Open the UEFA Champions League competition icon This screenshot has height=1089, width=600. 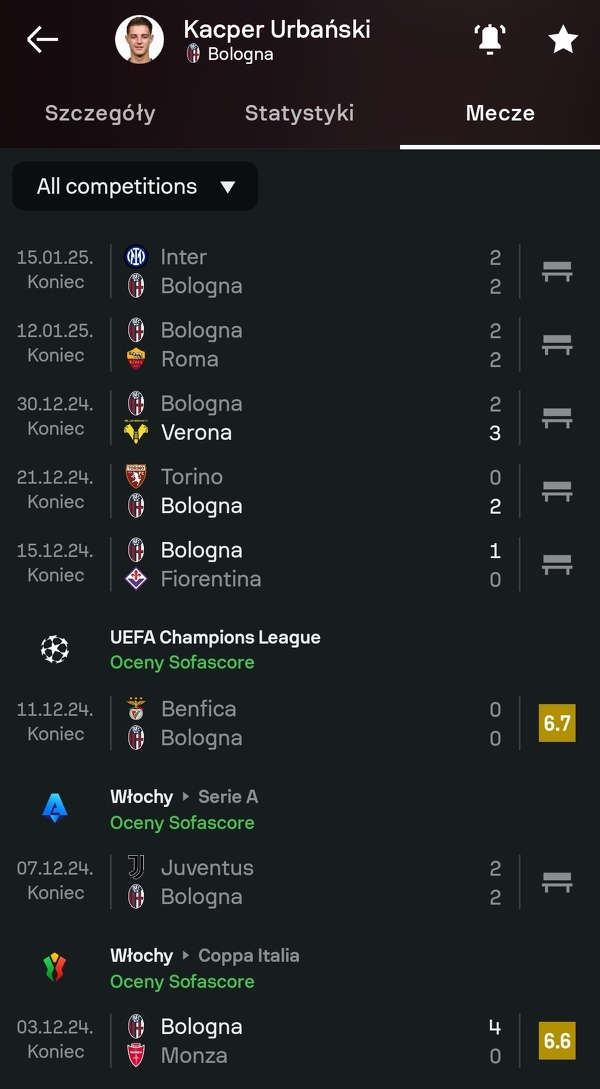(x=55, y=649)
